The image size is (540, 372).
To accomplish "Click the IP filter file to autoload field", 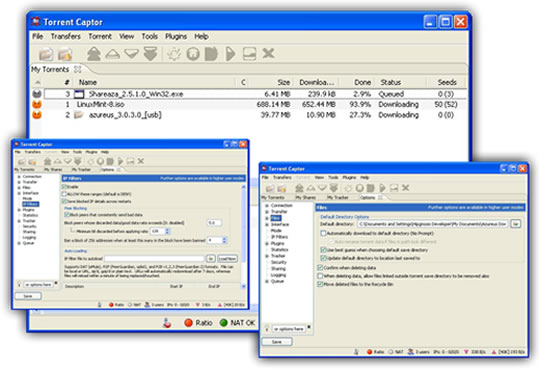I will (154, 259).
